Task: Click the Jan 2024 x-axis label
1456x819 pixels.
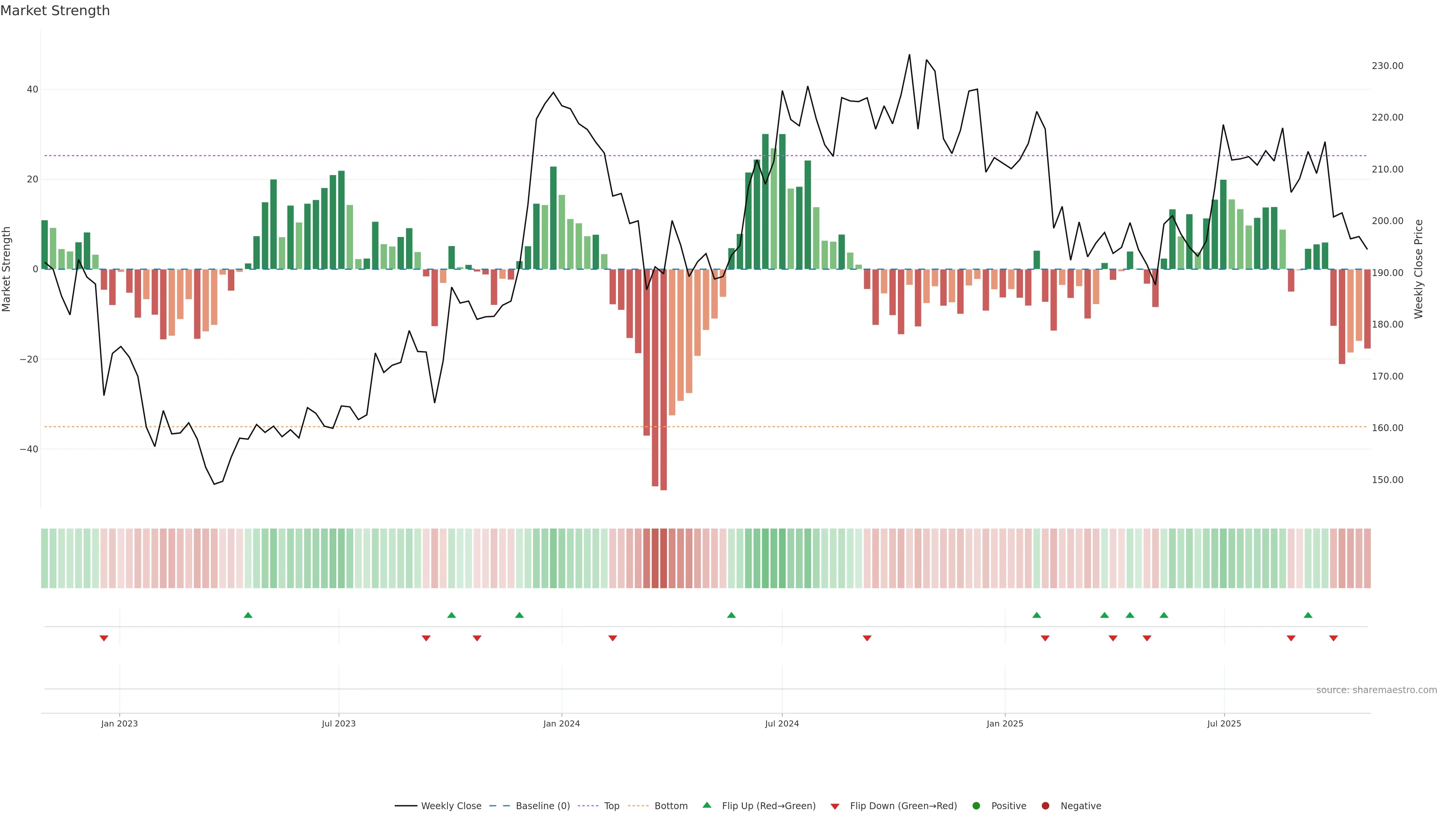Action: [x=561, y=723]
